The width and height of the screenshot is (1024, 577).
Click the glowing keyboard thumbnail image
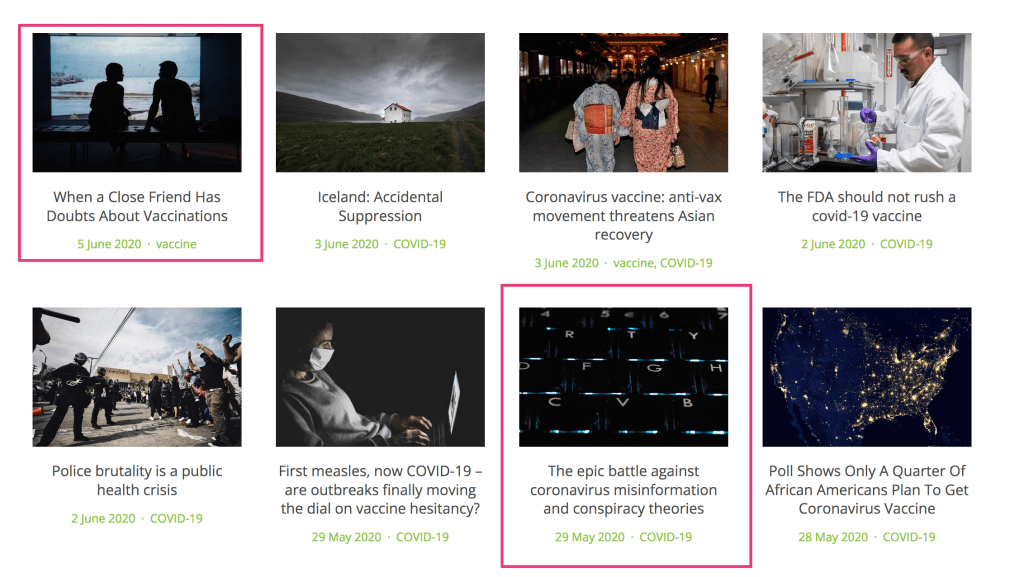pyautogui.click(x=623, y=376)
